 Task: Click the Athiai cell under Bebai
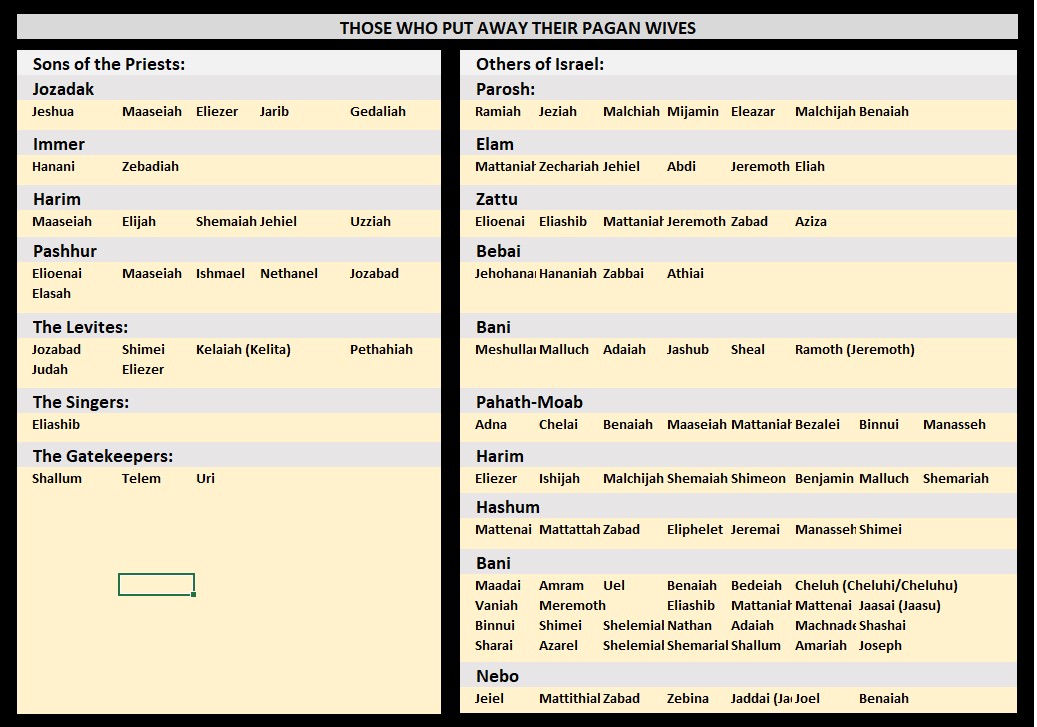[685, 273]
